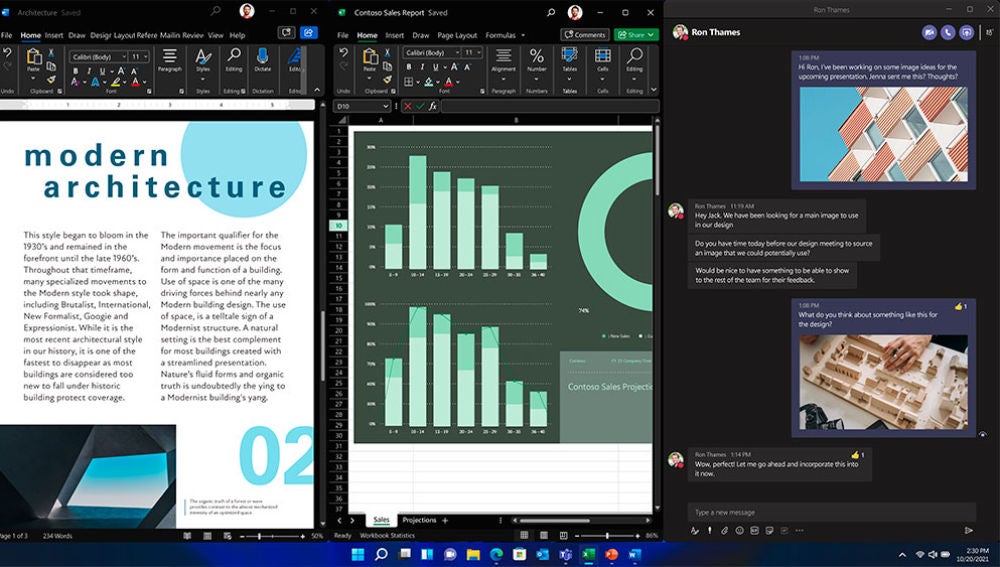Screen dimensions: 1000x567
Task: Click Editing magnifier icon in Word ribbon
Action: pos(234,56)
